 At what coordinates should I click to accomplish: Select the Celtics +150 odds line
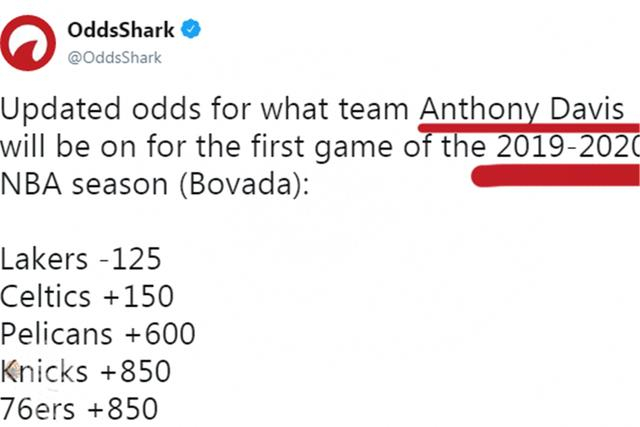click(87, 296)
